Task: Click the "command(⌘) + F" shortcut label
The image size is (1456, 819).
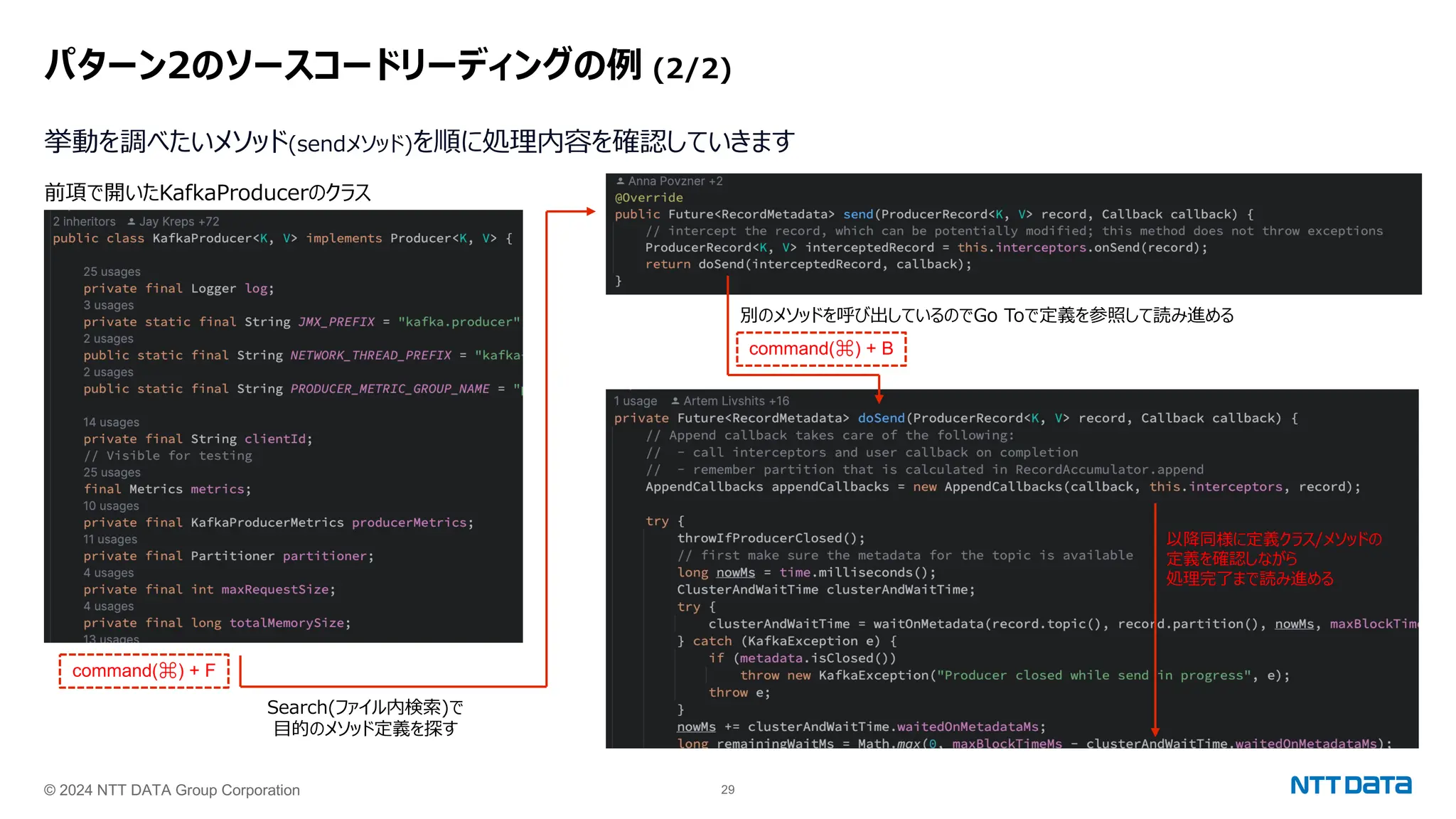Action: [144, 671]
